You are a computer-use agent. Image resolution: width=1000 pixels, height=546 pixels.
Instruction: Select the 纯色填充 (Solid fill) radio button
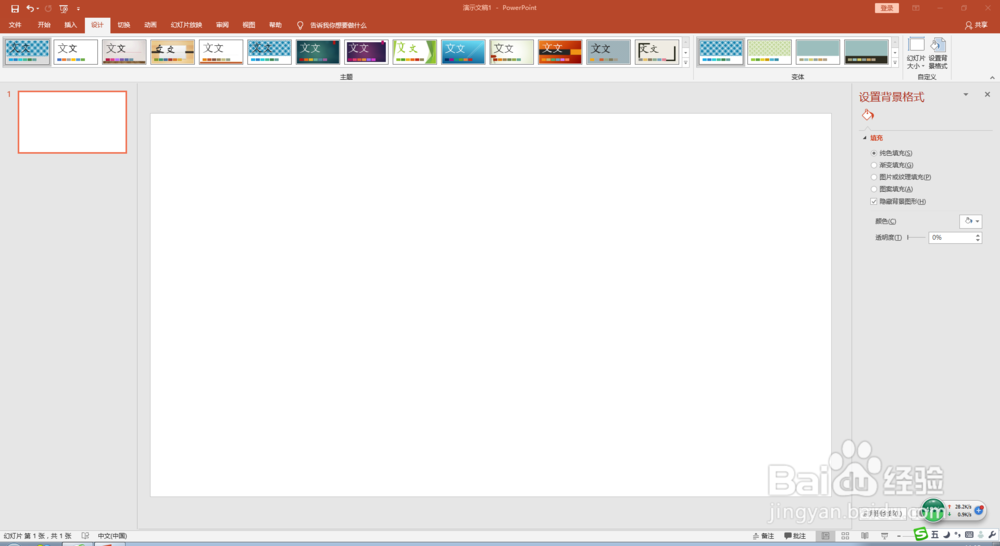tap(874, 153)
